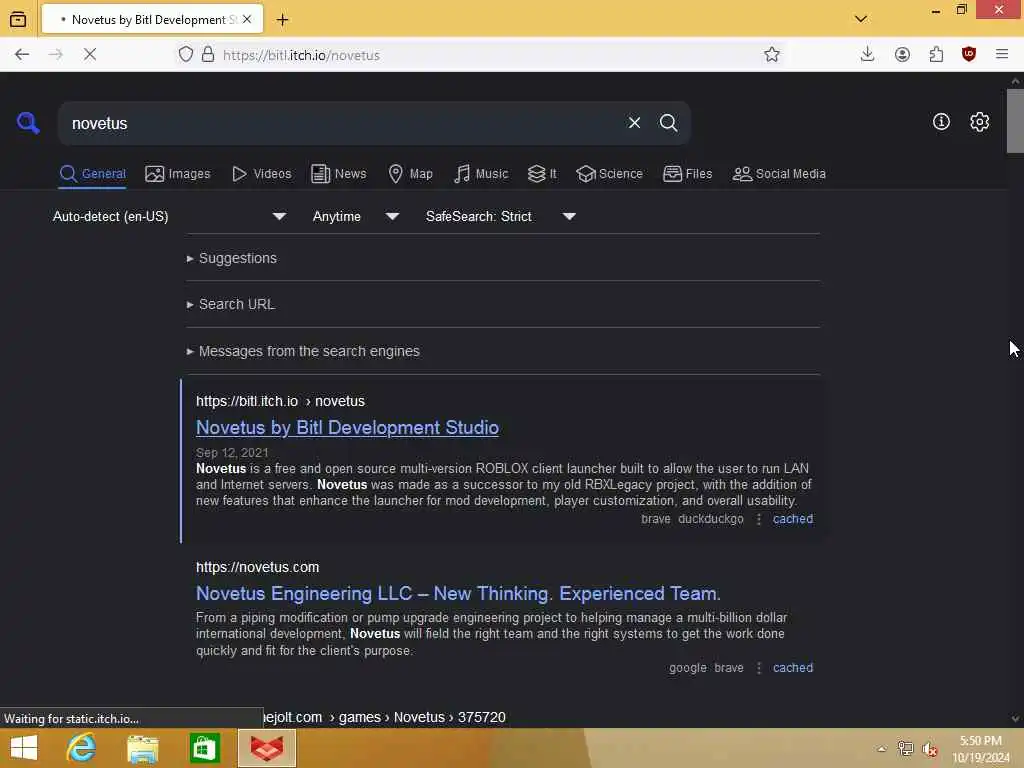Click red browser icon in taskbar
Screen dimensions: 1024x768
click(x=267, y=748)
